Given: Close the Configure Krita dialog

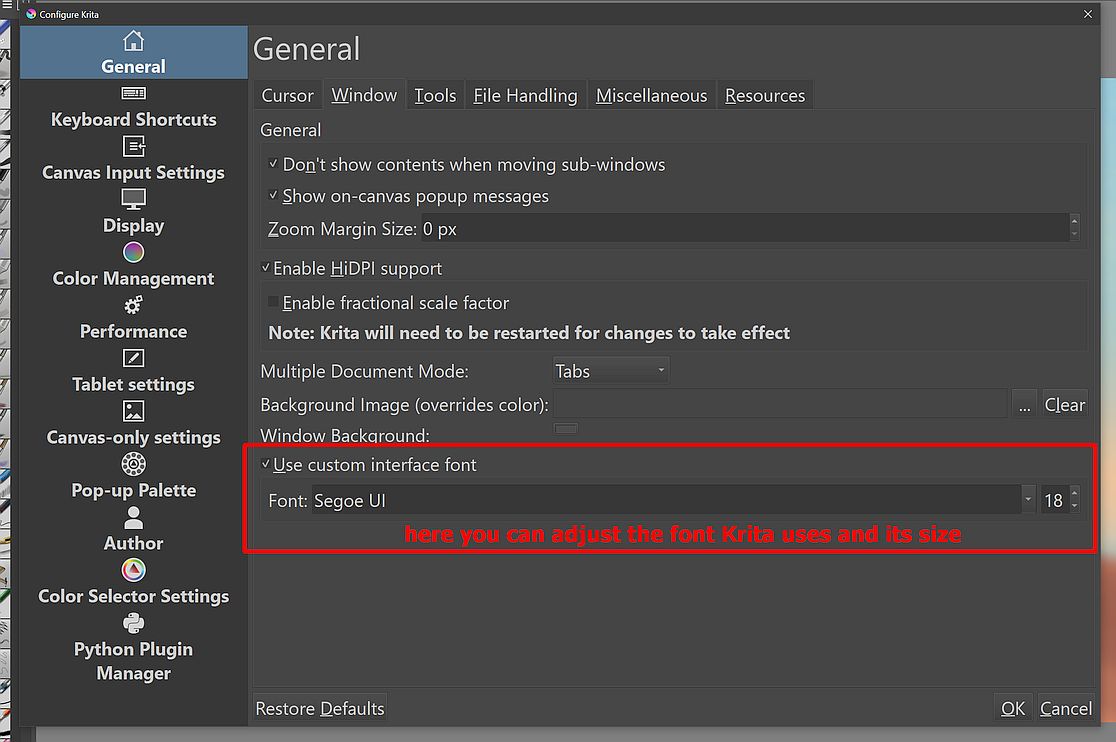Looking at the screenshot, I should coord(1088,14).
